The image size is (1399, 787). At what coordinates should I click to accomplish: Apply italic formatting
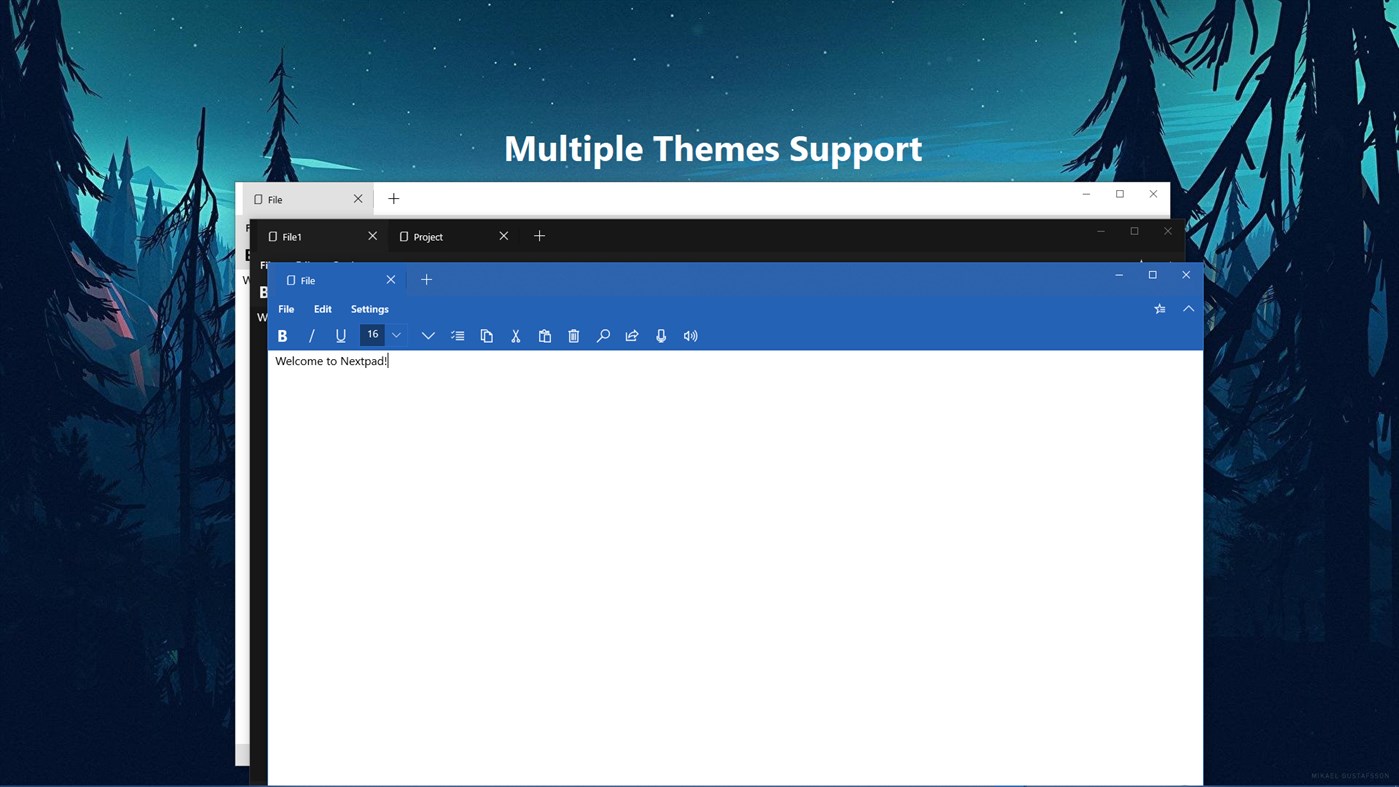click(311, 335)
